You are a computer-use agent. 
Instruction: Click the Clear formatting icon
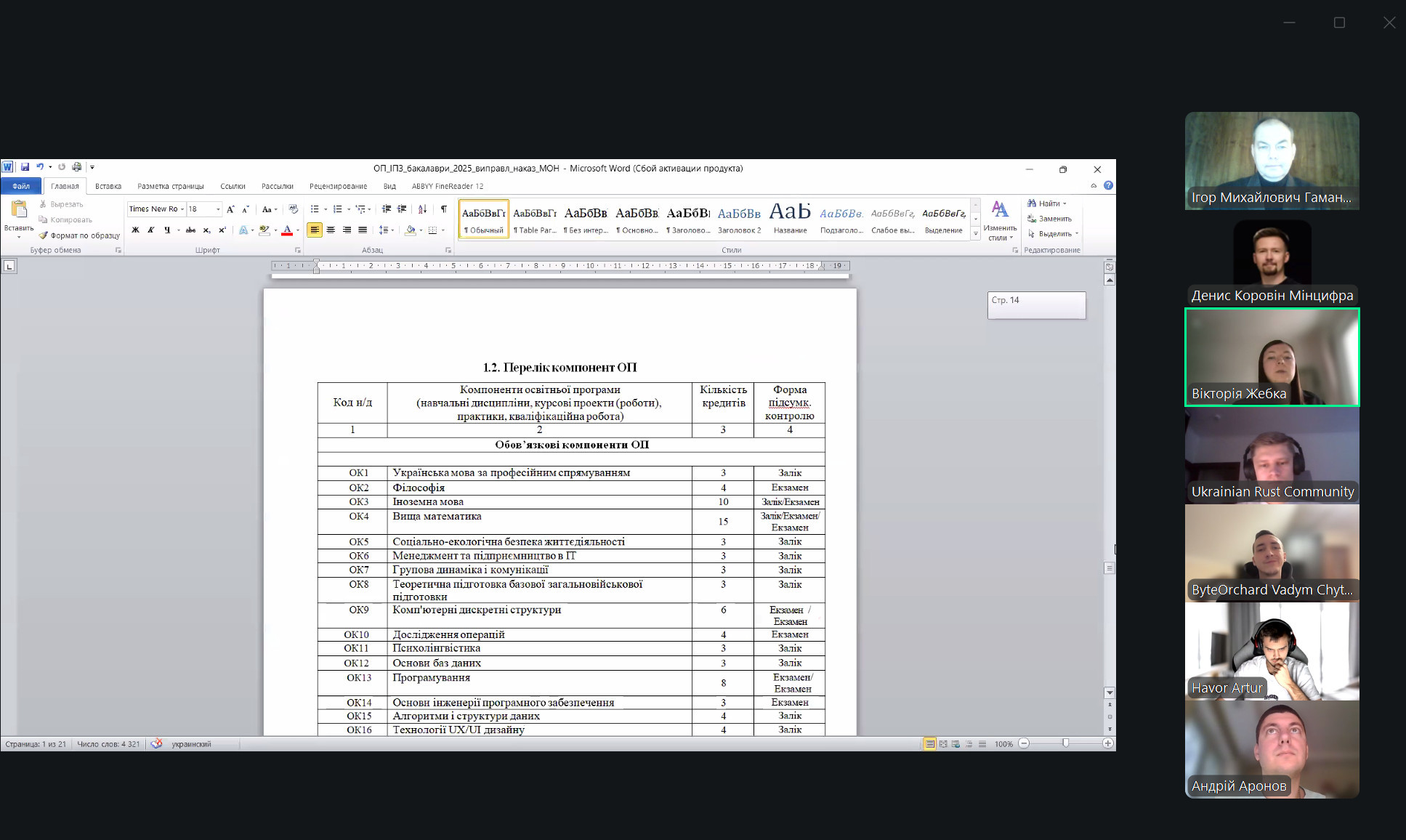coord(293,209)
